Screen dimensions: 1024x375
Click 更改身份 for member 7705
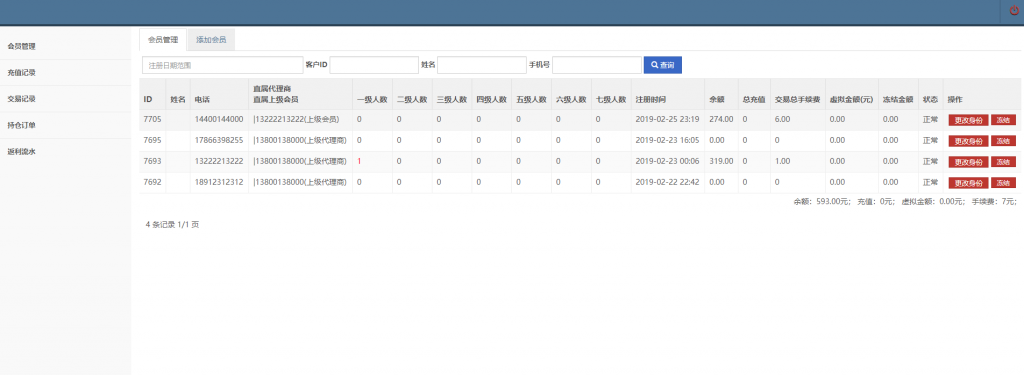pyautogui.click(x=968, y=120)
